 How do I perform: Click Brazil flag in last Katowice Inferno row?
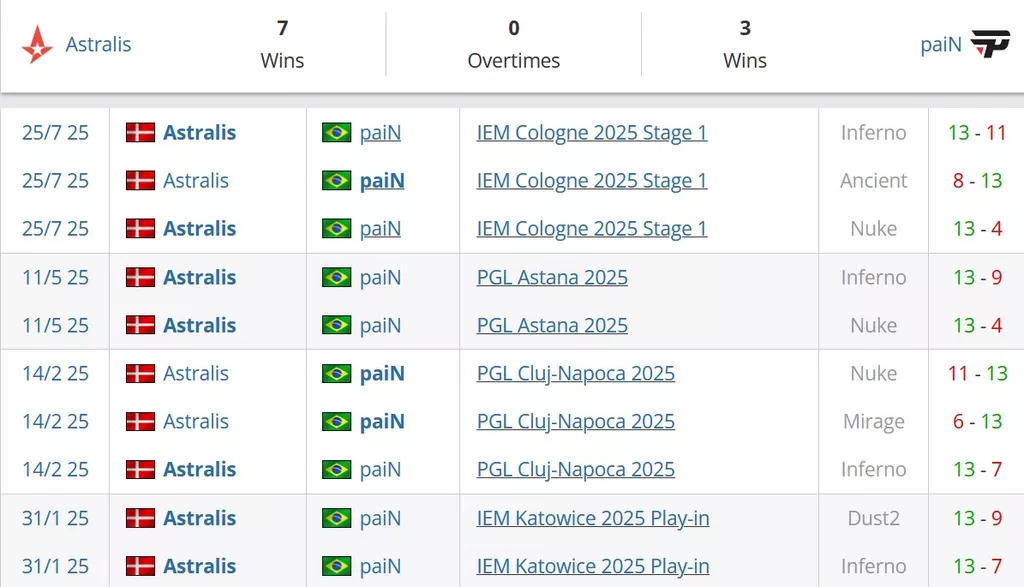pyautogui.click(x=336, y=566)
